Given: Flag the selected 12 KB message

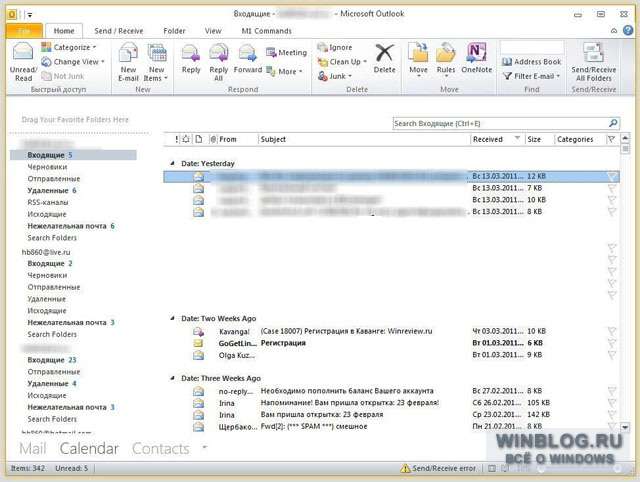Looking at the screenshot, I should click(x=611, y=176).
